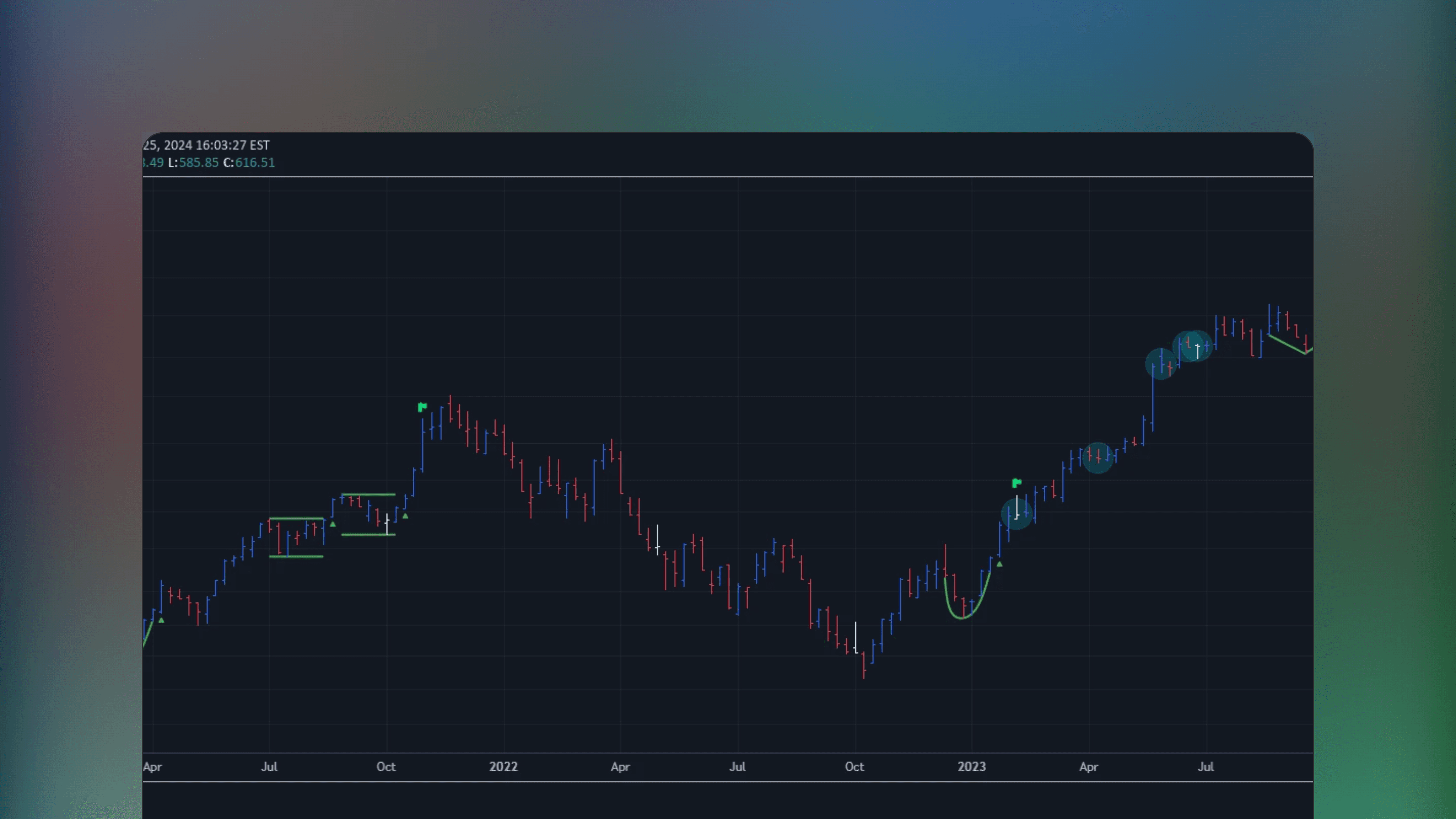This screenshot has height=819, width=1456.
Task: Click the low price value 585.85 in the legend
Action: pyautogui.click(x=198, y=162)
